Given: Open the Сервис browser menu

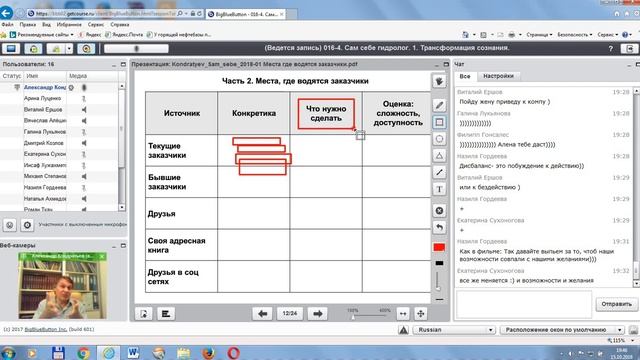Looking at the screenshot, I should click(96, 24).
